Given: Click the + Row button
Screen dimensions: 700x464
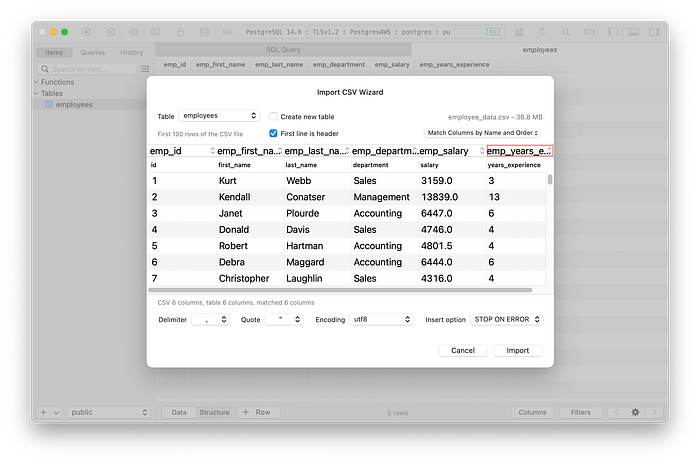Looking at the screenshot, I should click(x=258, y=412).
